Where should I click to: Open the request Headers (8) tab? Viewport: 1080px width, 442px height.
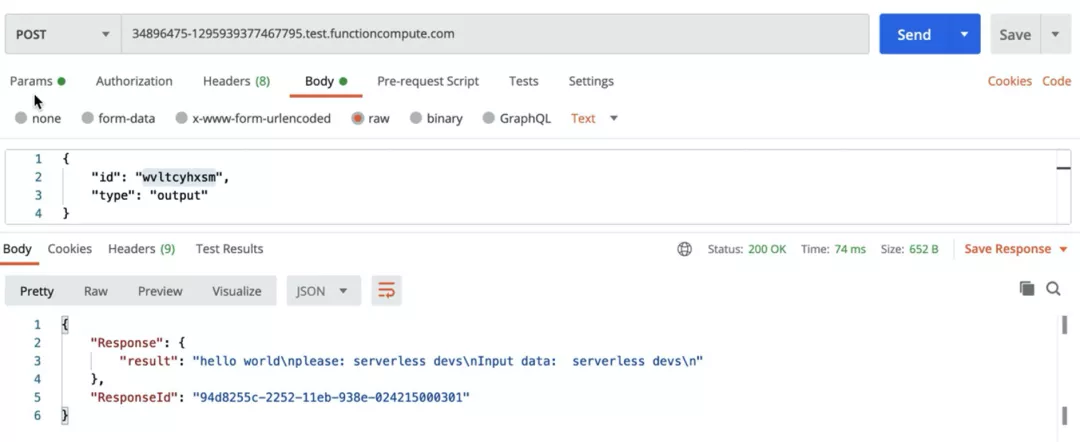[236, 81]
